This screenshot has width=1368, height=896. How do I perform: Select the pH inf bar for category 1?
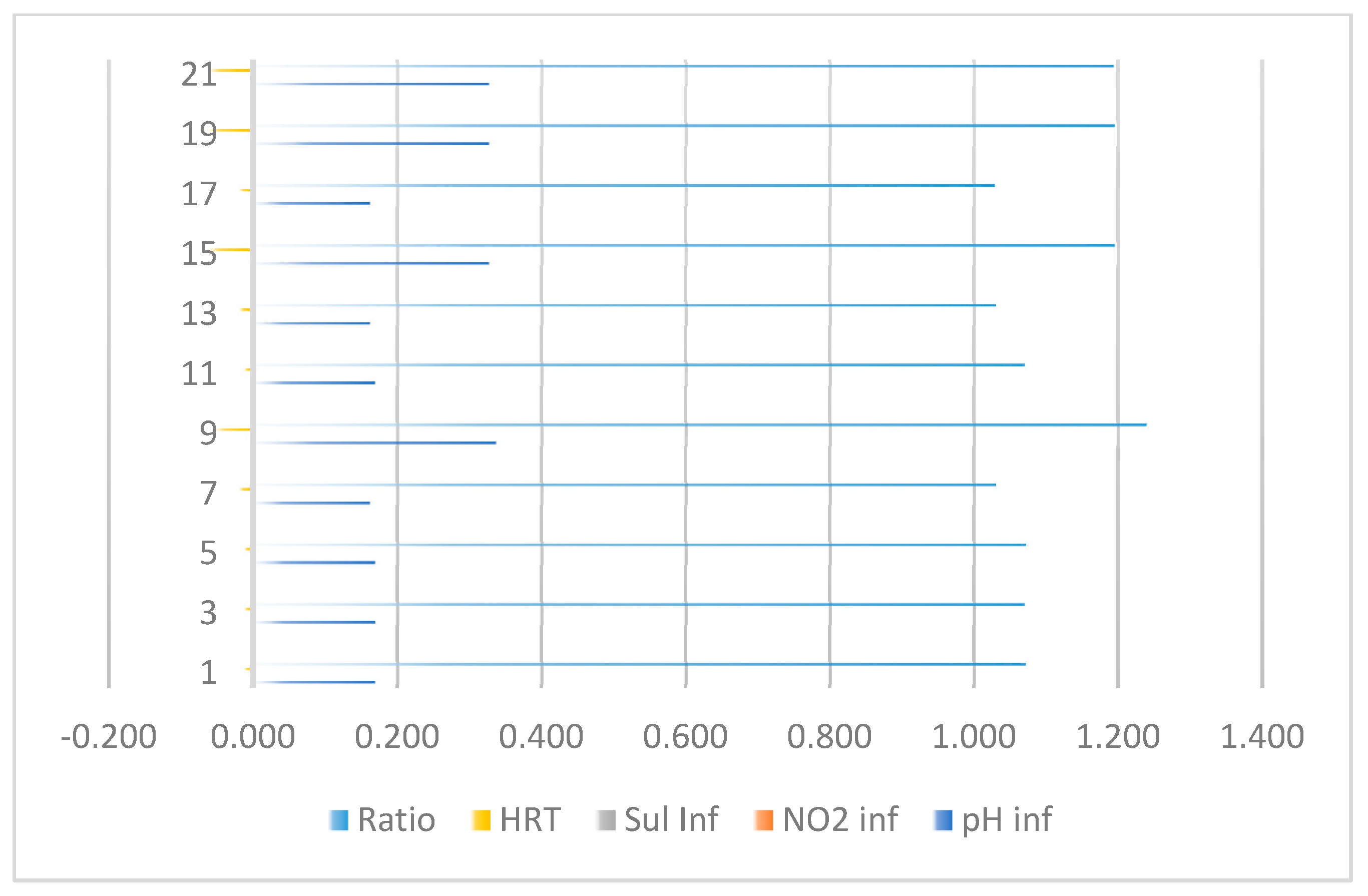pyautogui.click(x=315, y=682)
